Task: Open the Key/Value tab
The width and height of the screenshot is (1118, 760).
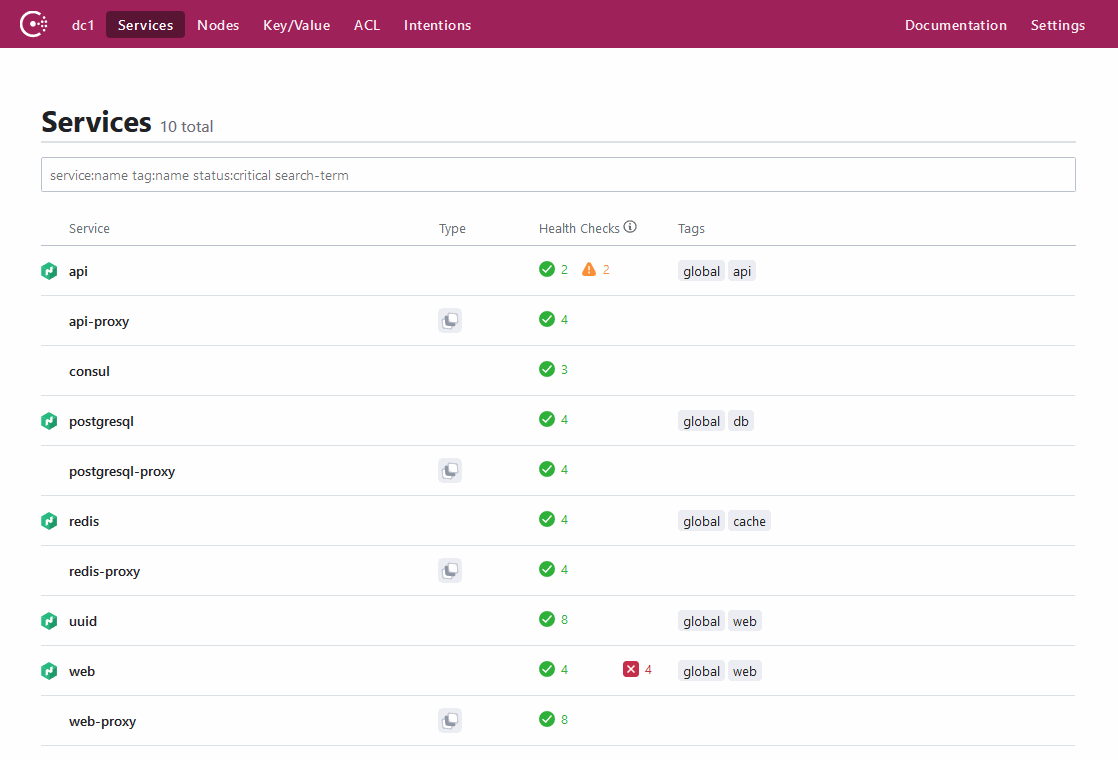Action: coord(296,25)
